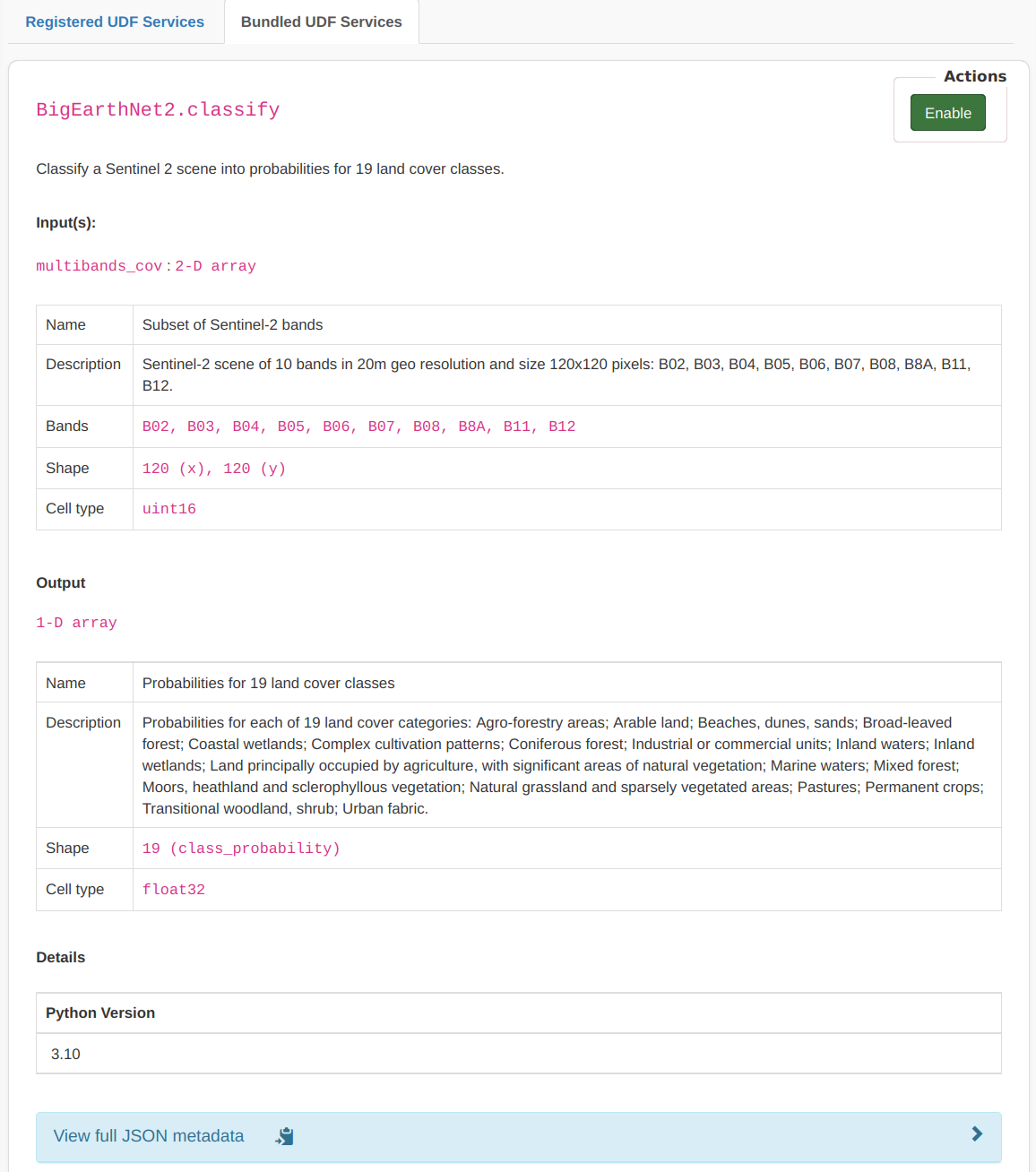Click the BigEarthNet2.classify heading

158,110
